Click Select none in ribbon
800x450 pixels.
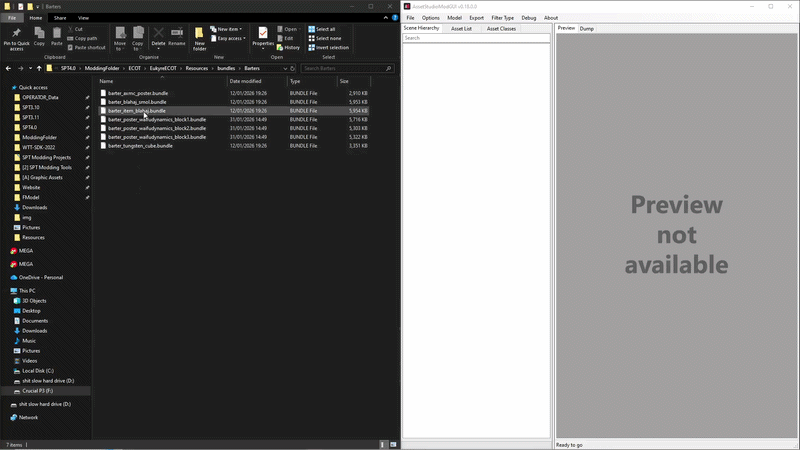coord(324,38)
